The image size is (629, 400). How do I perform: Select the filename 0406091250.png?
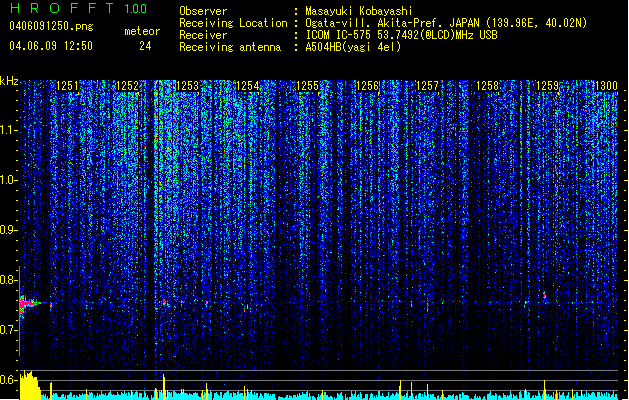(x=51, y=26)
